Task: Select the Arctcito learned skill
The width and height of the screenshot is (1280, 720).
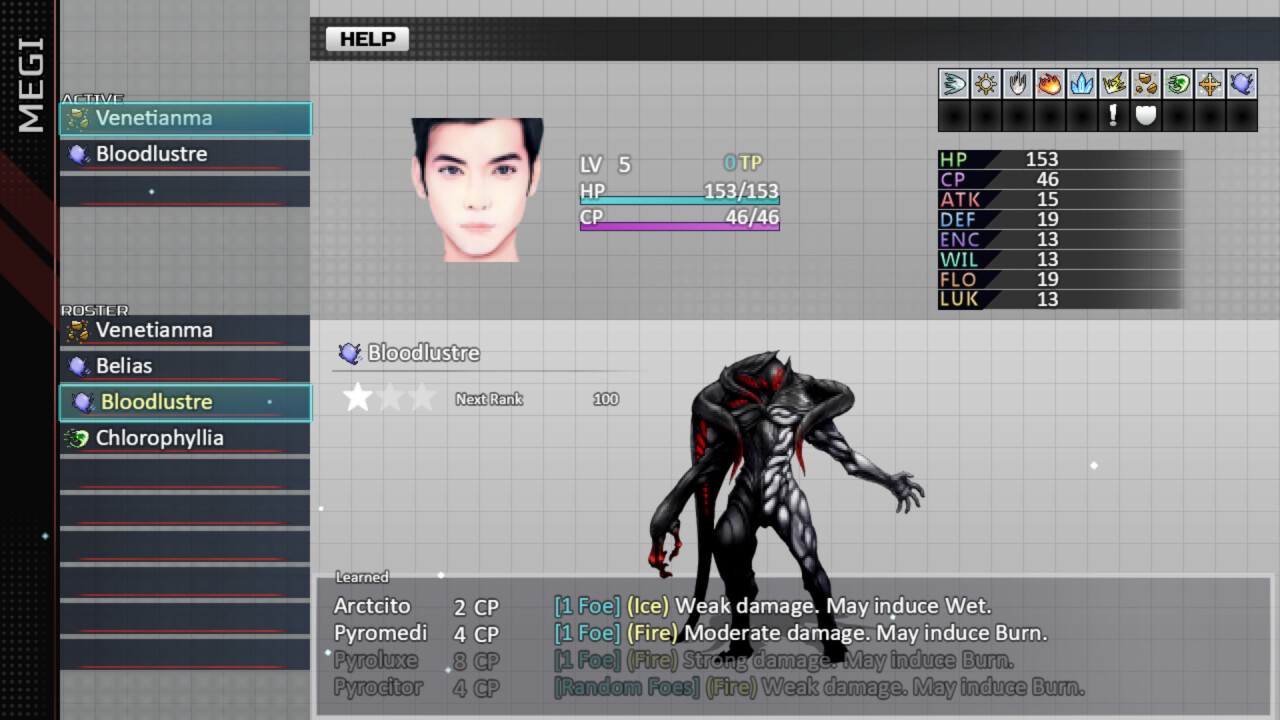Action: click(375, 605)
